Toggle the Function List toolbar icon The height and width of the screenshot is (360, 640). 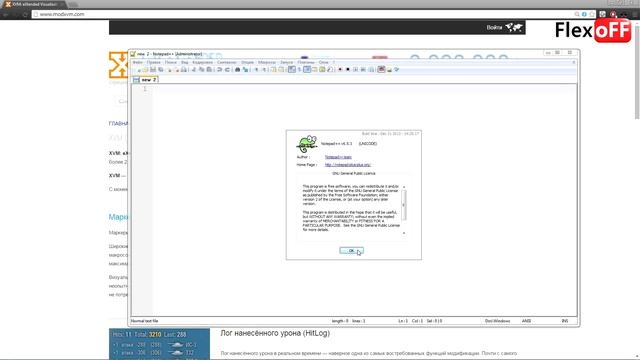[330, 70]
